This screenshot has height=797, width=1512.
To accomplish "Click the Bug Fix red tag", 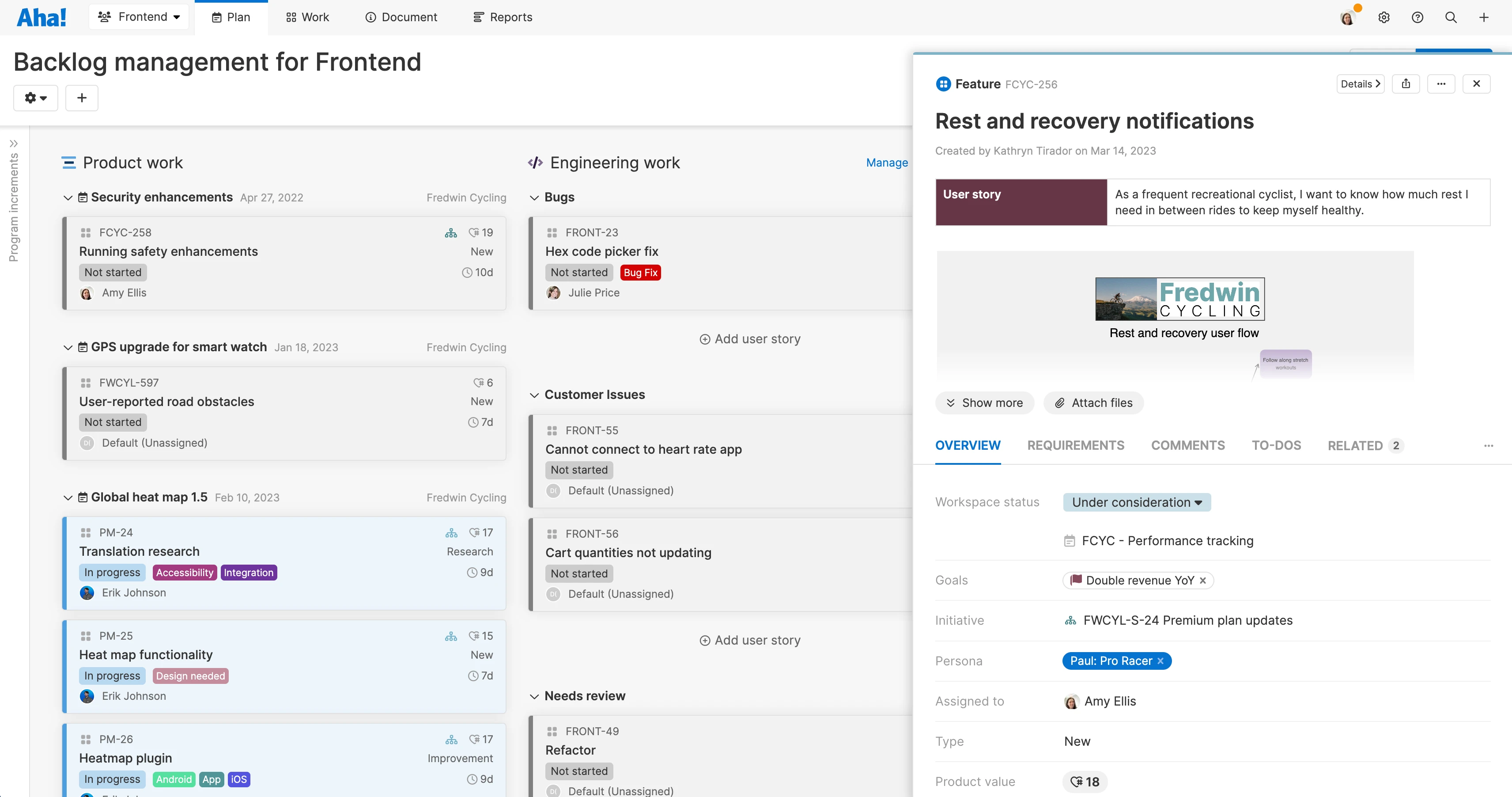I will [640, 273].
